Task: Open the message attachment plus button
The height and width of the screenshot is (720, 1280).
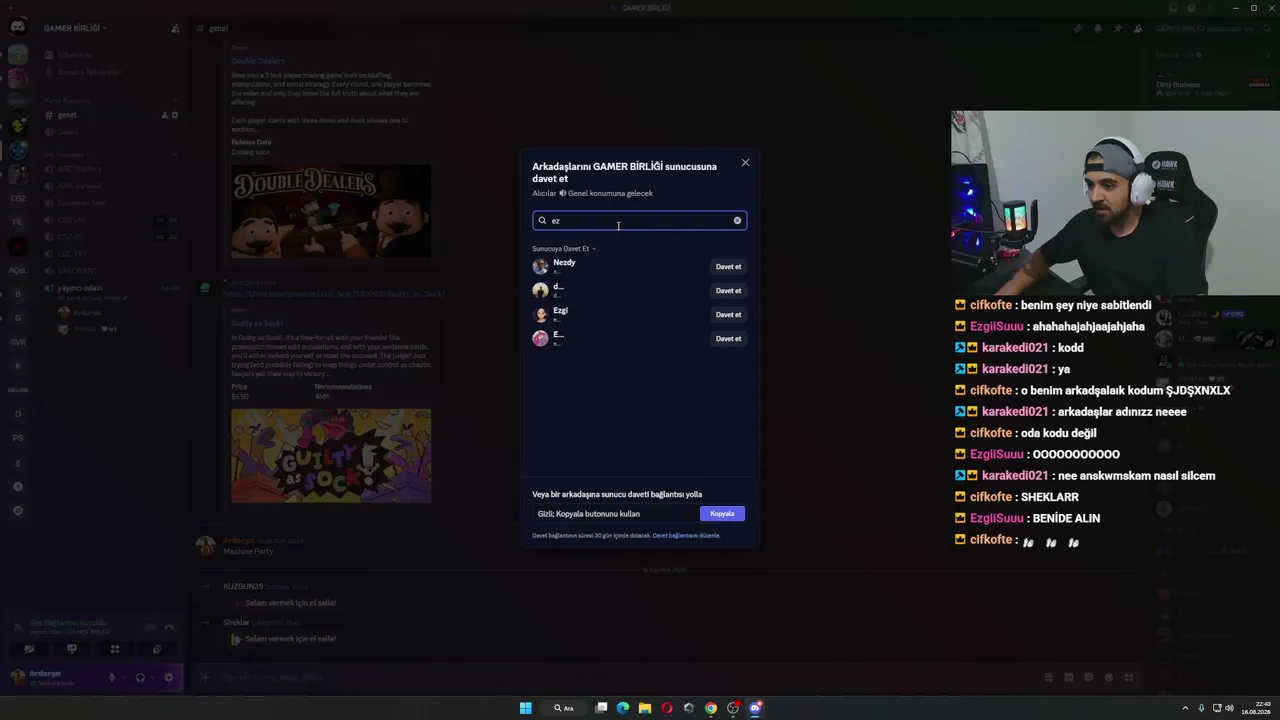Action: 205,678
